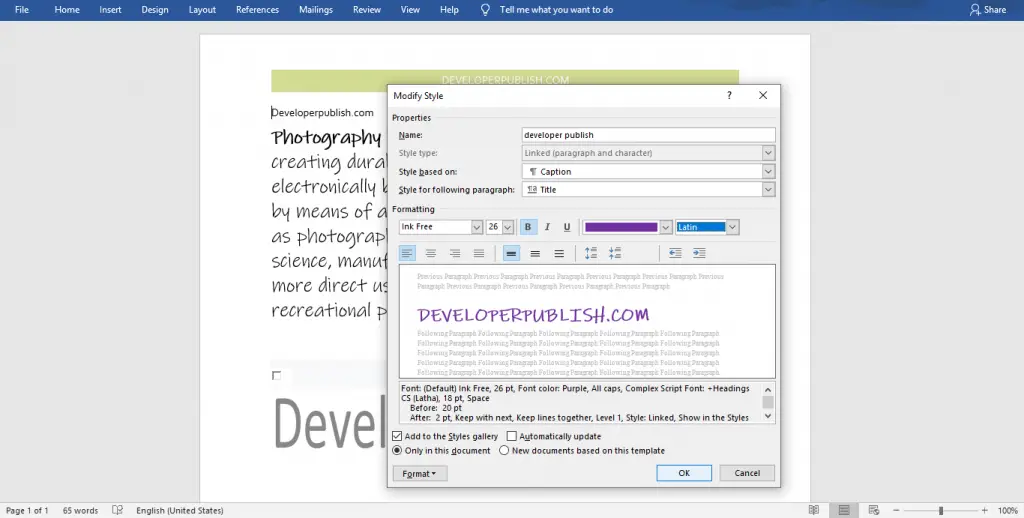Switch to the Home tab
Image resolution: width=1024 pixels, height=518 pixels.
(x=67, y=10)
